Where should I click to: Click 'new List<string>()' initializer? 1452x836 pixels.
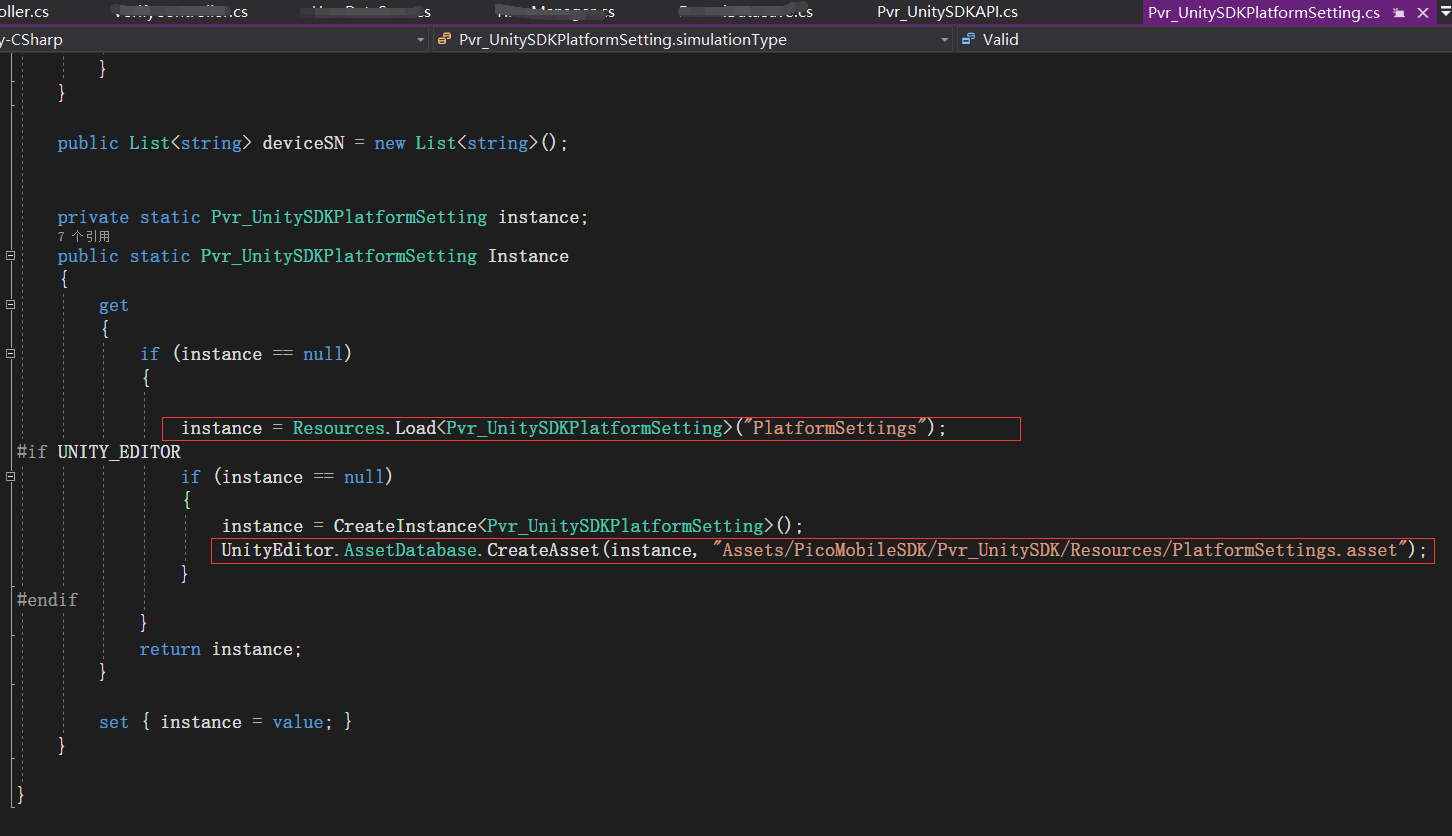(x=471, y=143)
